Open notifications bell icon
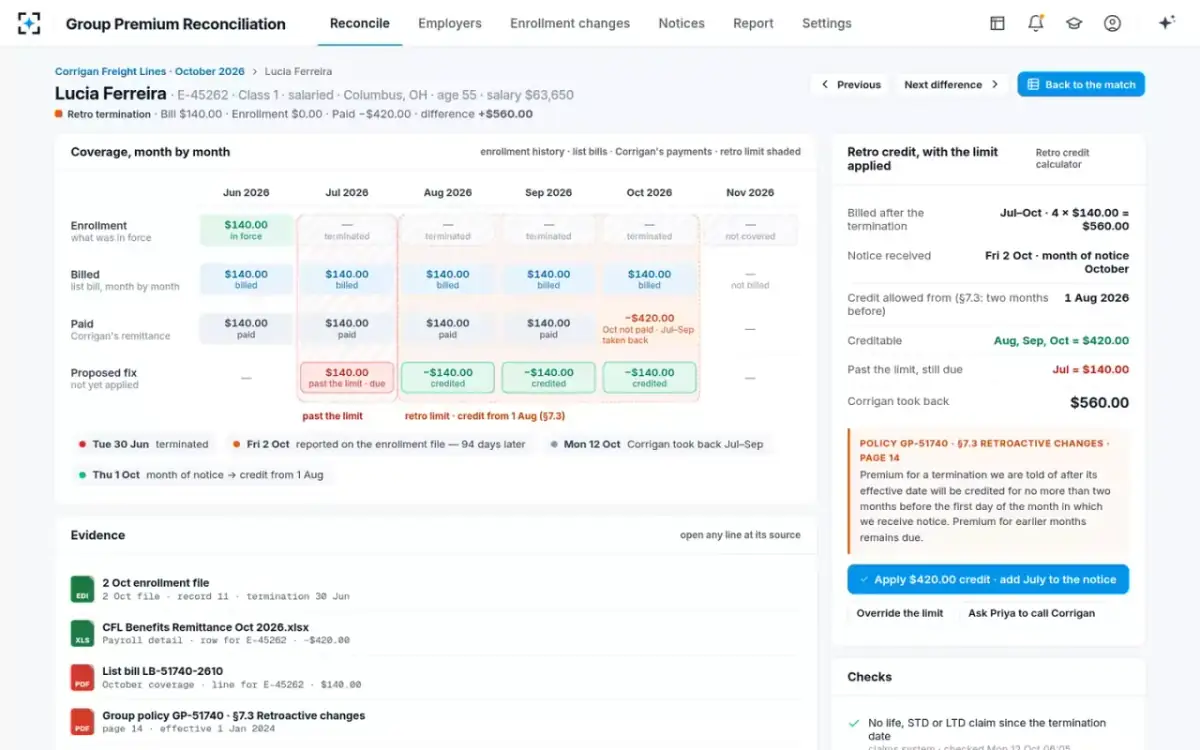Viewport: 1200px width, 750px height. coord(1036,23)
